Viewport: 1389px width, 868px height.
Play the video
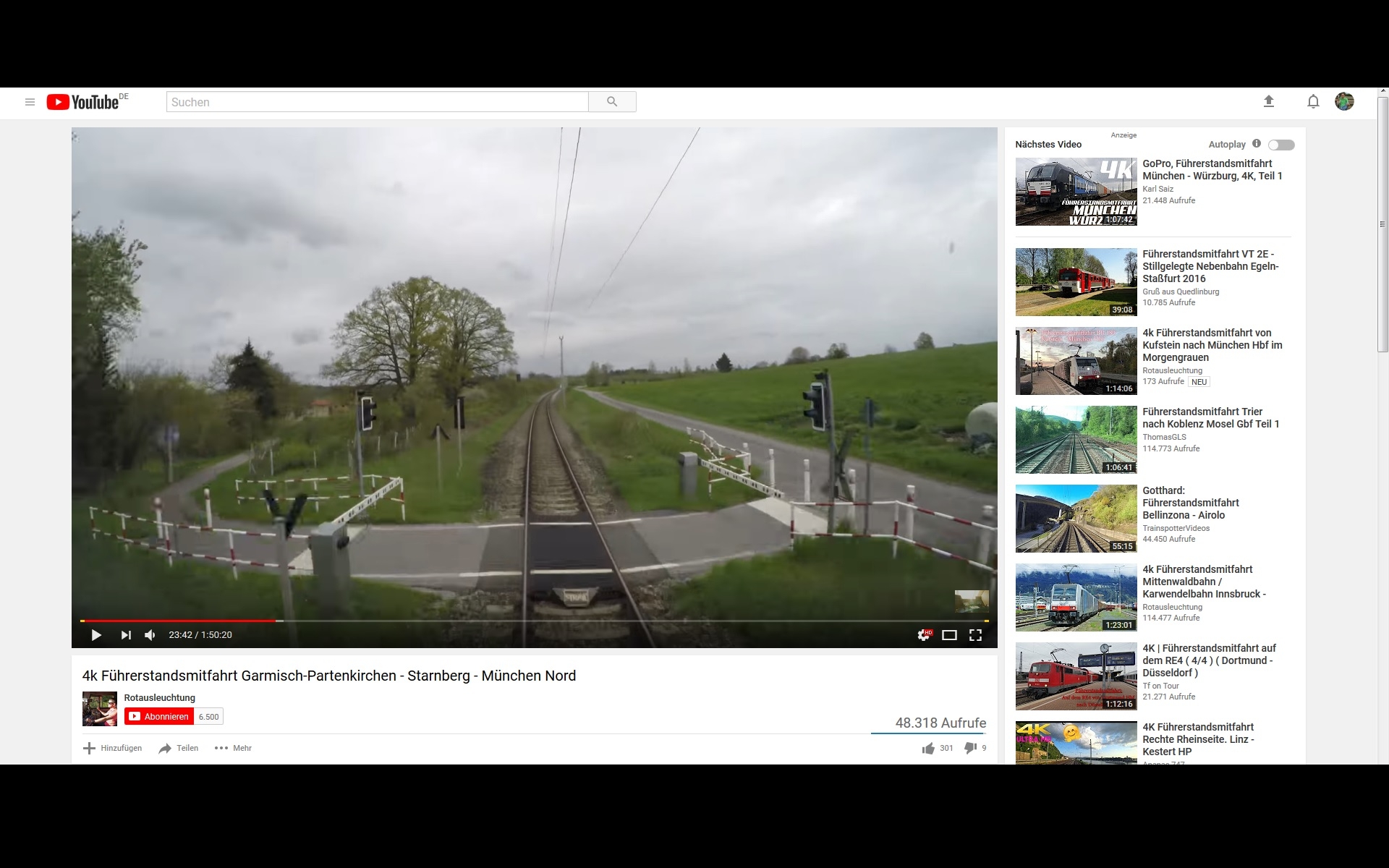click(96, 635)
